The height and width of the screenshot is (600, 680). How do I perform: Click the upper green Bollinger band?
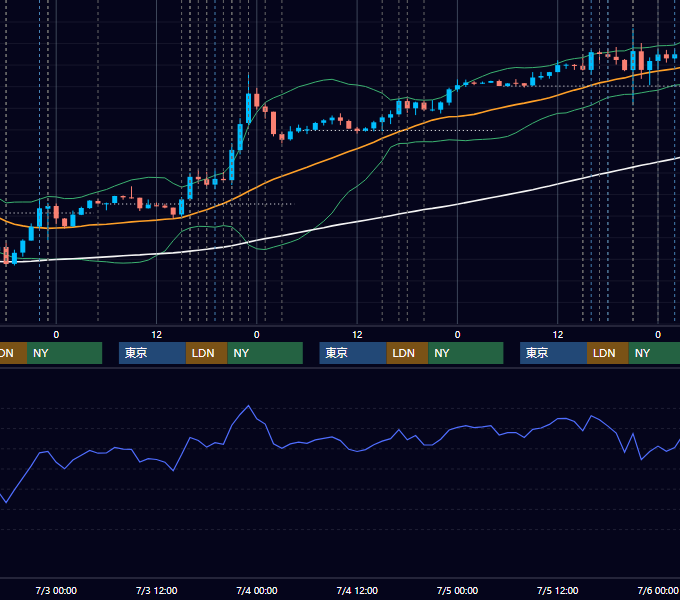tap(330, 80)
